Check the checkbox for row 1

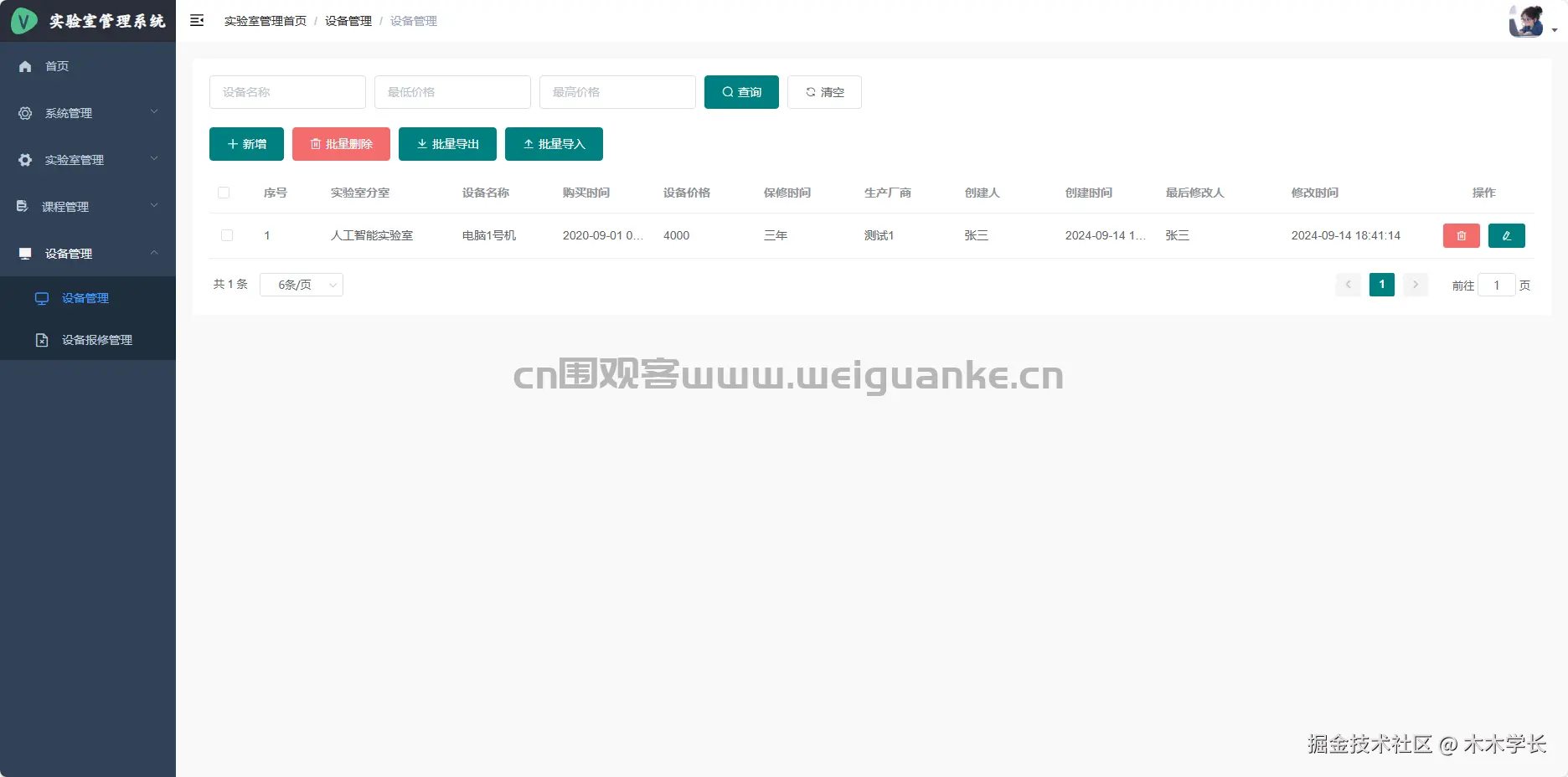click(x=227, y=235)
